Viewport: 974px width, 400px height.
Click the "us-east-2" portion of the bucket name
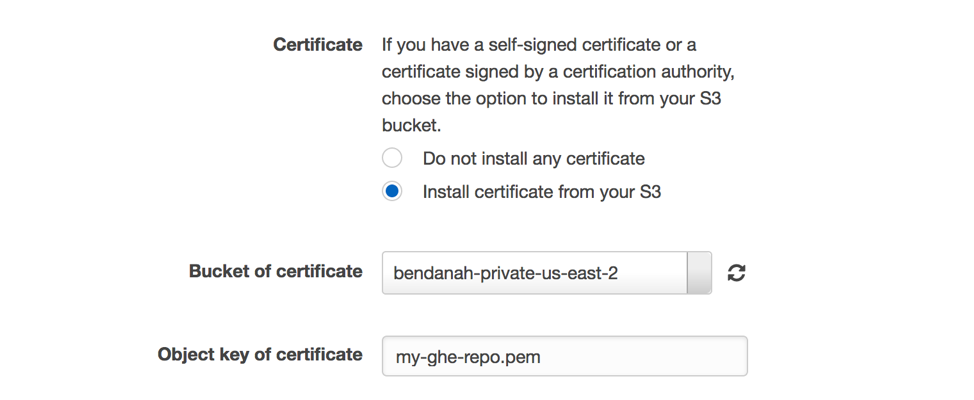[581, 273]
